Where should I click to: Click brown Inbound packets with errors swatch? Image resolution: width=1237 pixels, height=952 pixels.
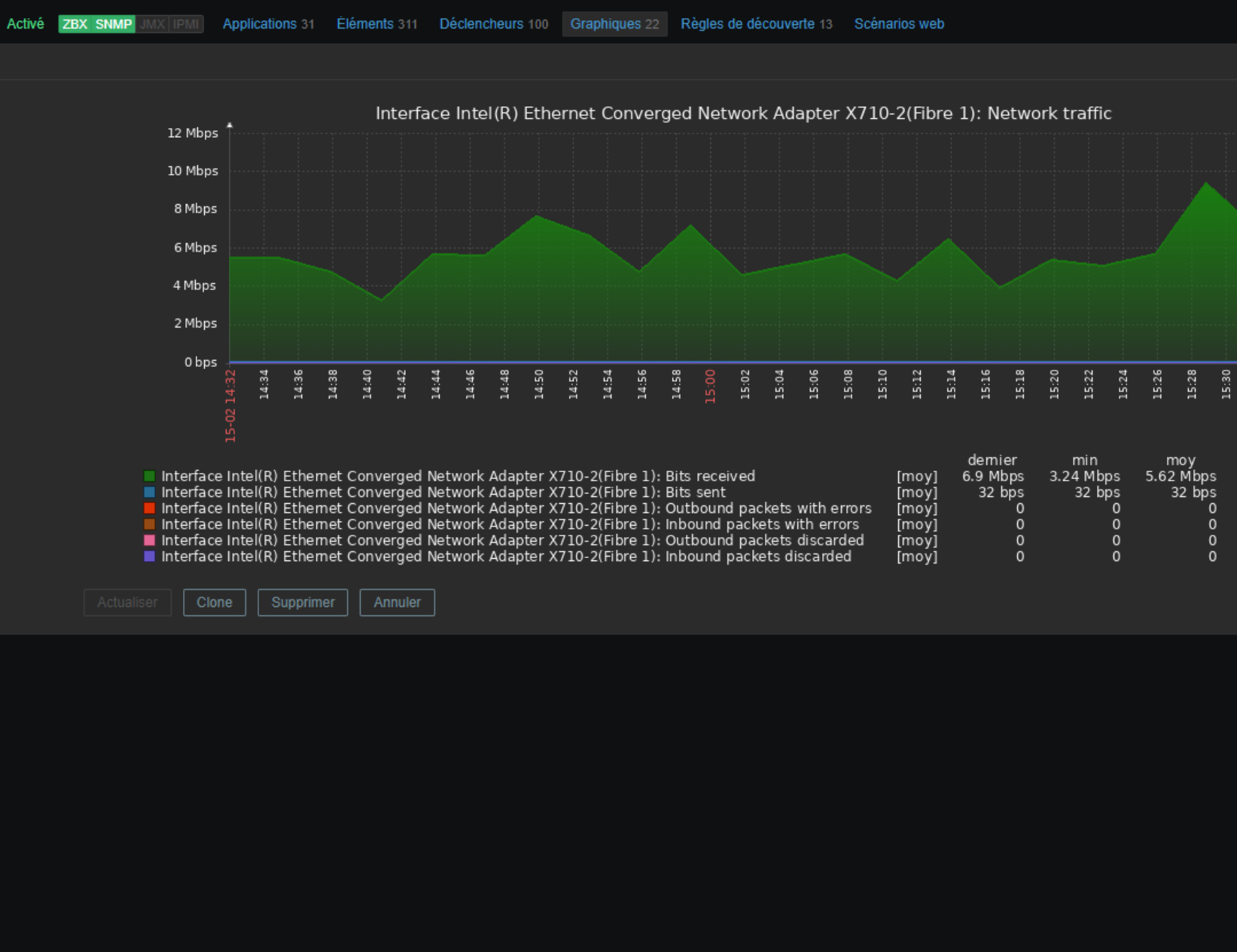149,524
